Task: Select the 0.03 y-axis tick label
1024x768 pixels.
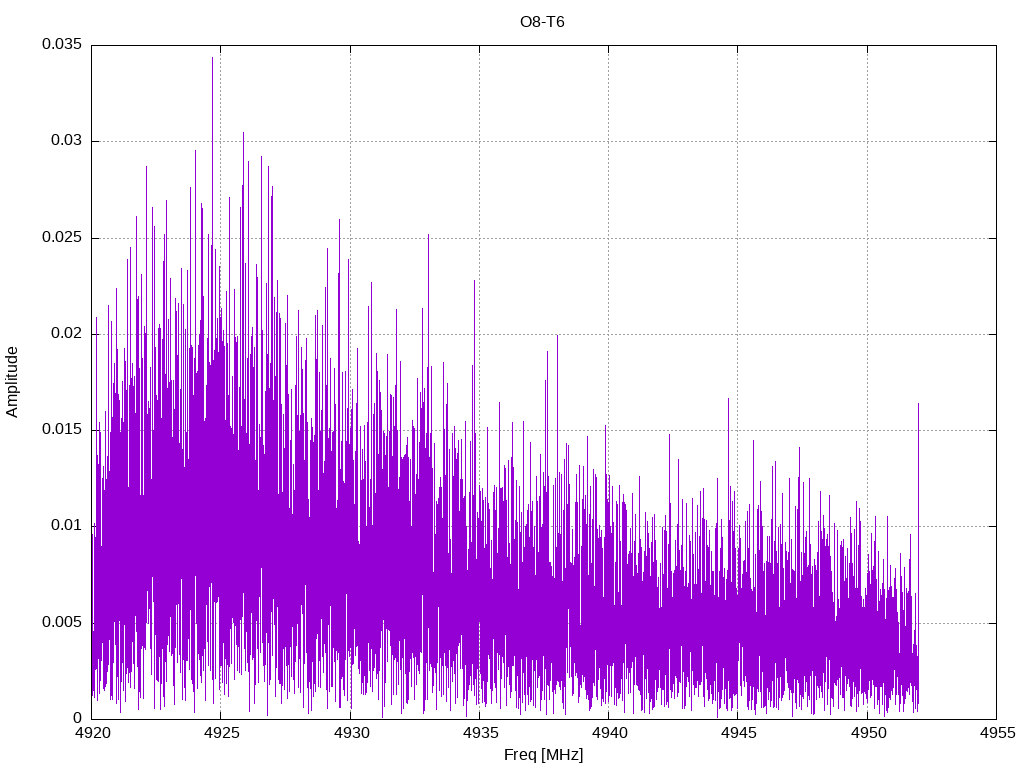Action: tap(65, 141)
